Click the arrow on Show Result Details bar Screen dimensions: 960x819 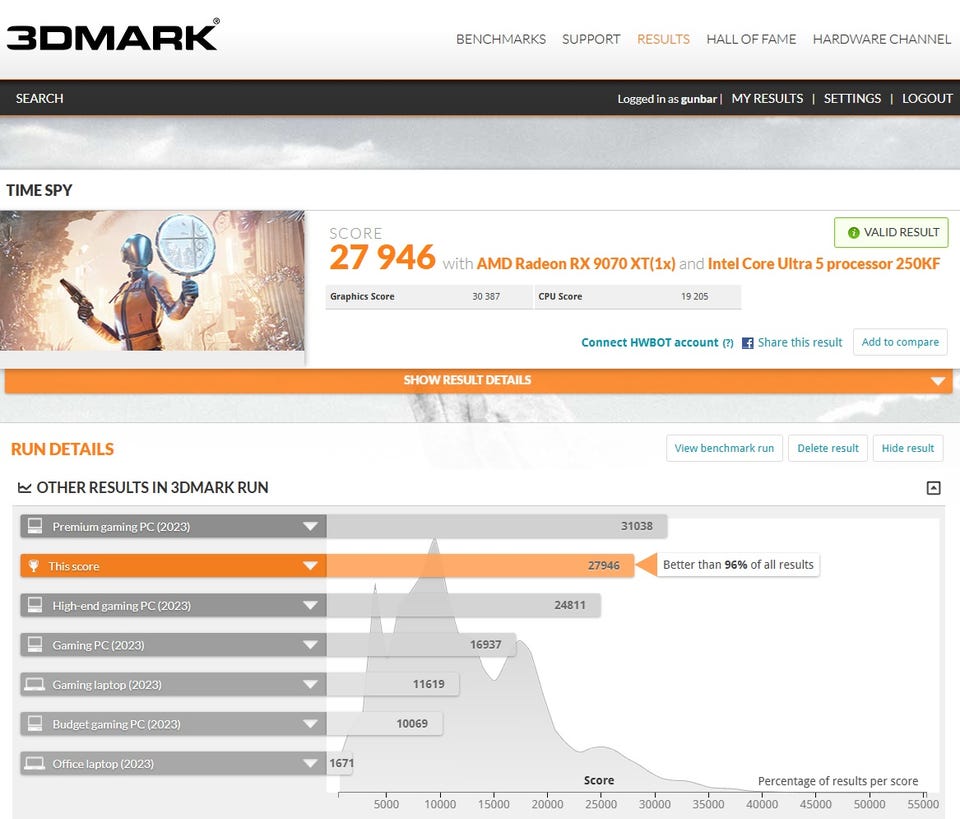(937, 381)
